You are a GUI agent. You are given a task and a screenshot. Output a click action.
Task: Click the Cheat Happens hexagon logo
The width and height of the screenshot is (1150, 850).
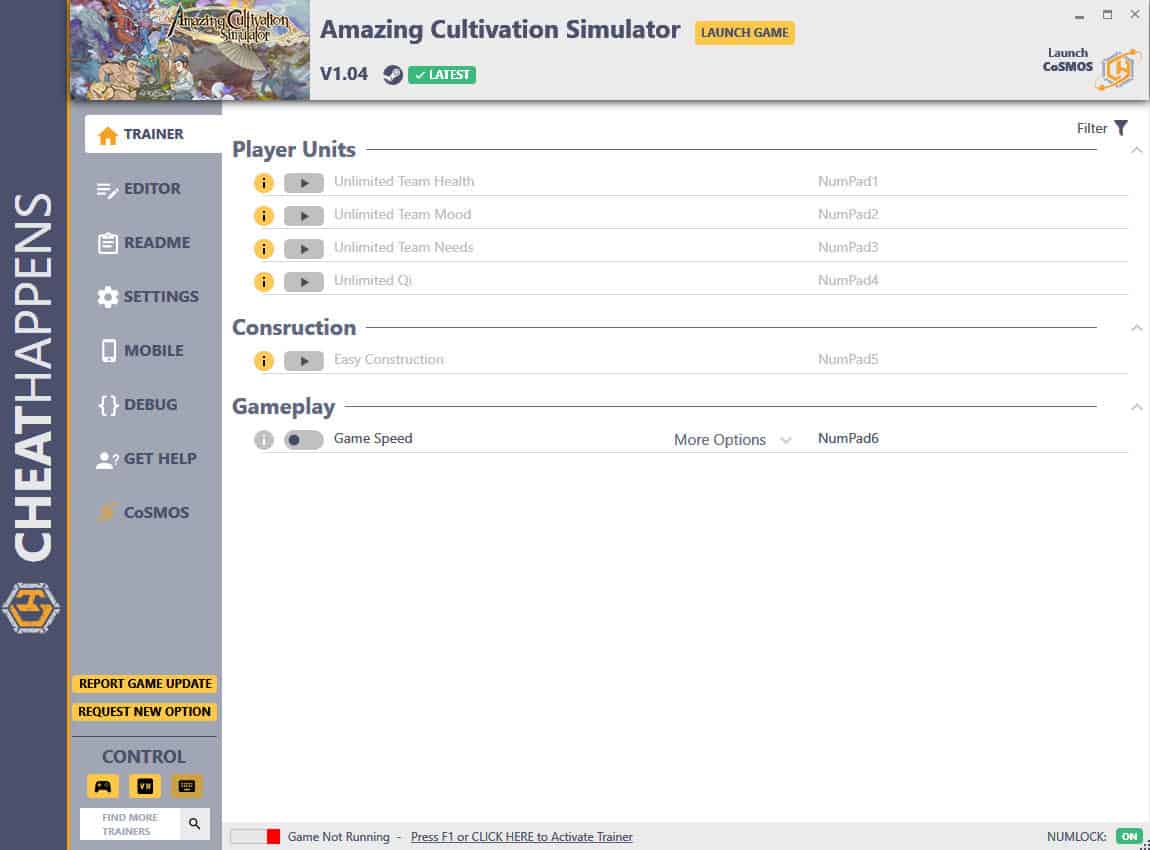point(31,608)
